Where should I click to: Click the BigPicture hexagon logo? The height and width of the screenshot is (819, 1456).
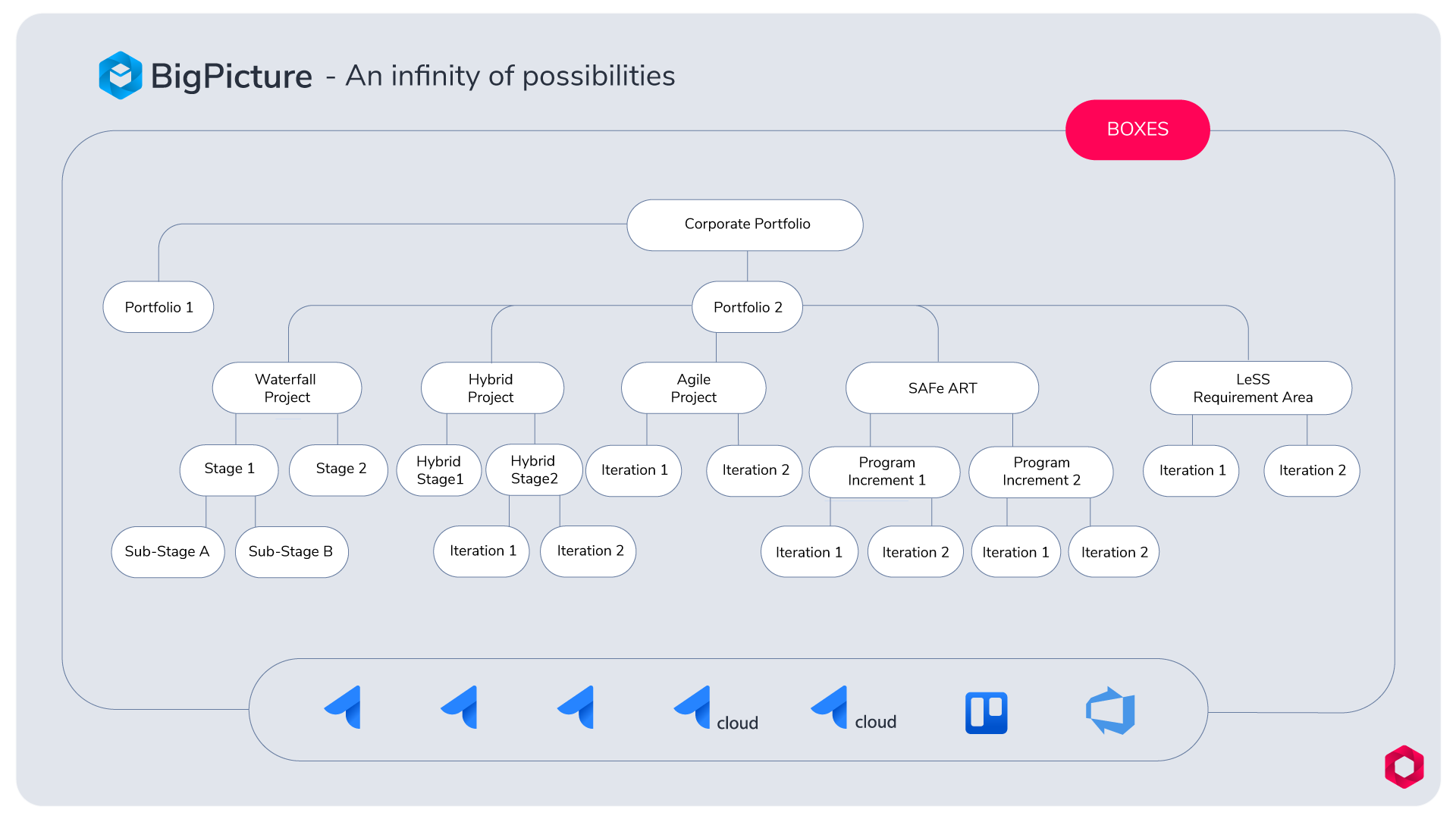tap(121, 75)
